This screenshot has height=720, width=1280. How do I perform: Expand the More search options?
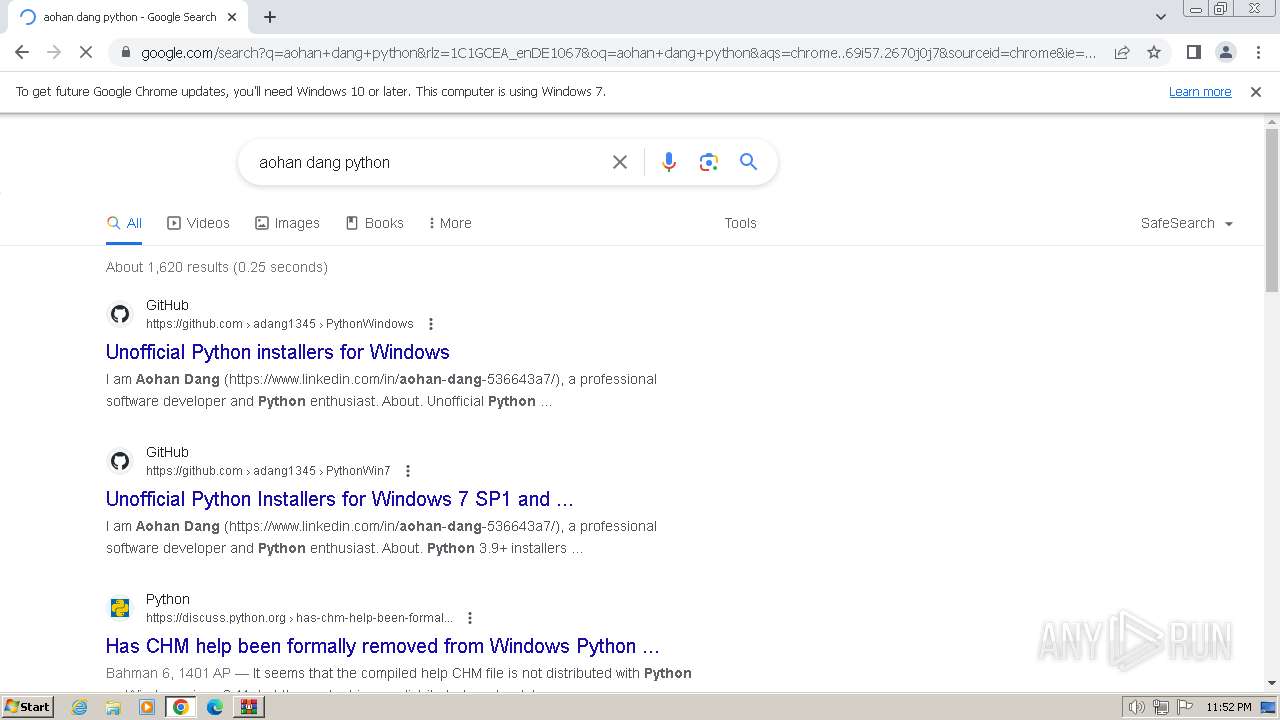tap(449, 223)
